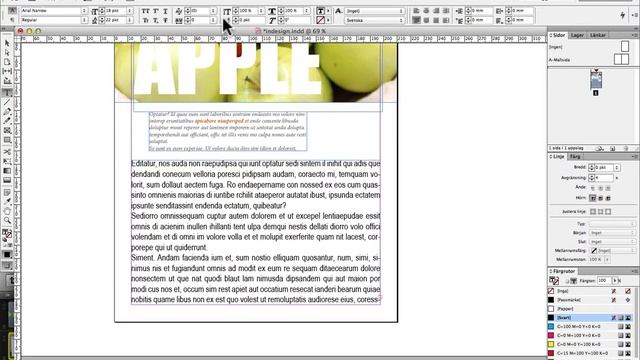Switch to the Lager tab
The width and height of the screenshot is (640, 360).
coord(577,35)
